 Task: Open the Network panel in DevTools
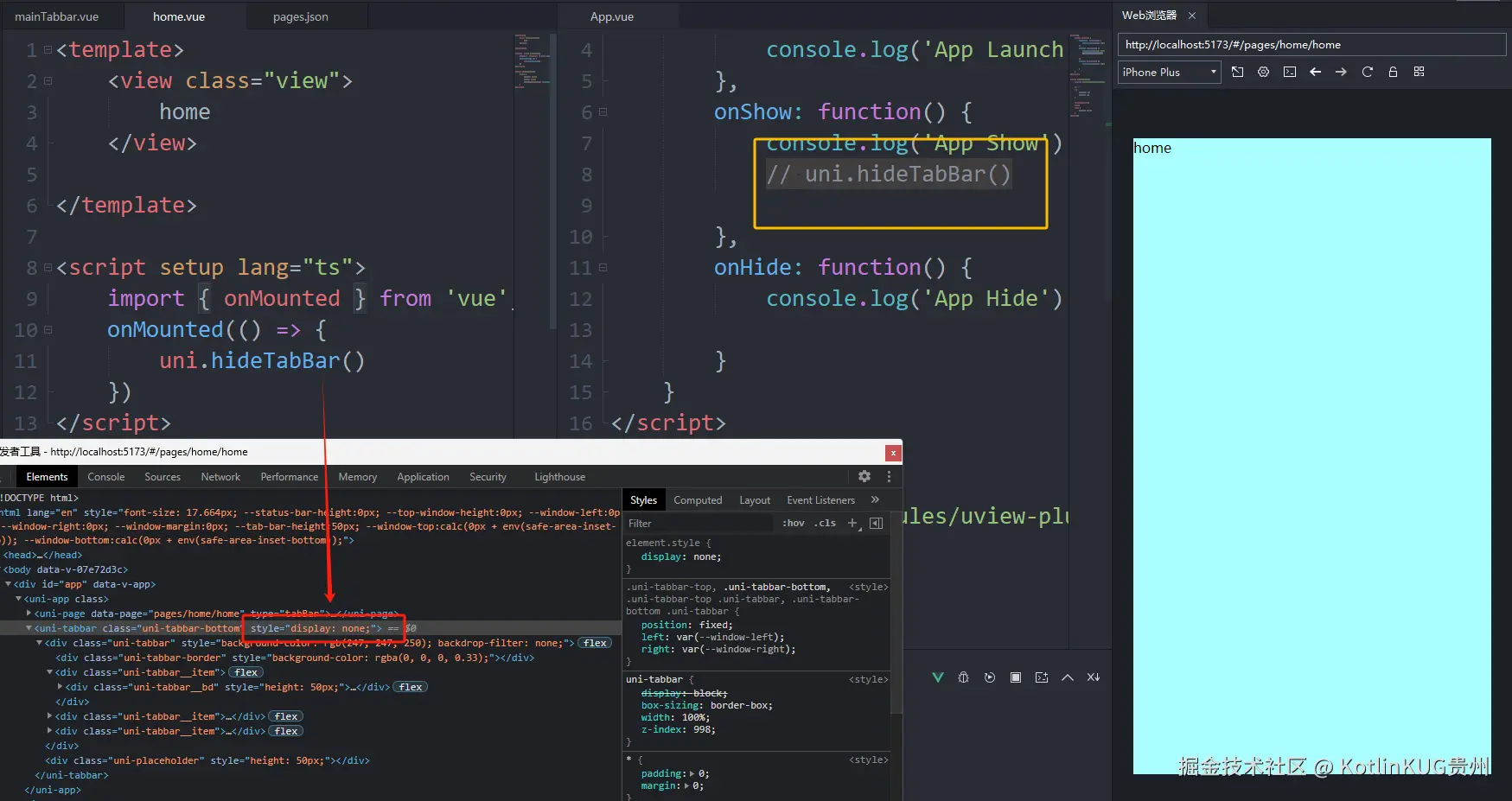[x=220, y=477]
